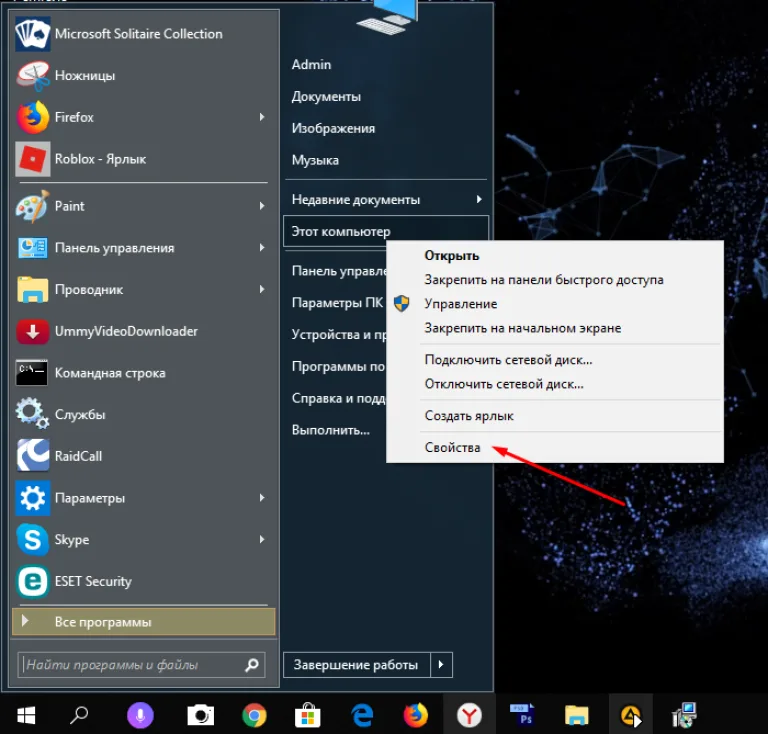Open ESET Security icon

pyautogui.click(x=32, y=581)
